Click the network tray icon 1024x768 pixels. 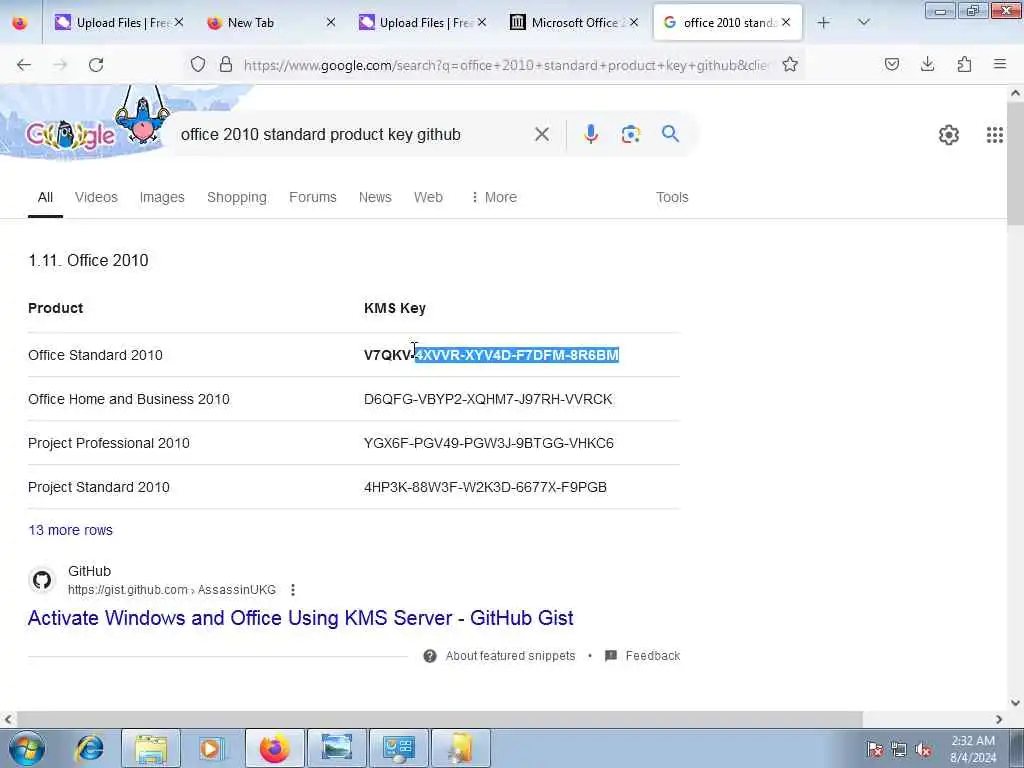899,749
